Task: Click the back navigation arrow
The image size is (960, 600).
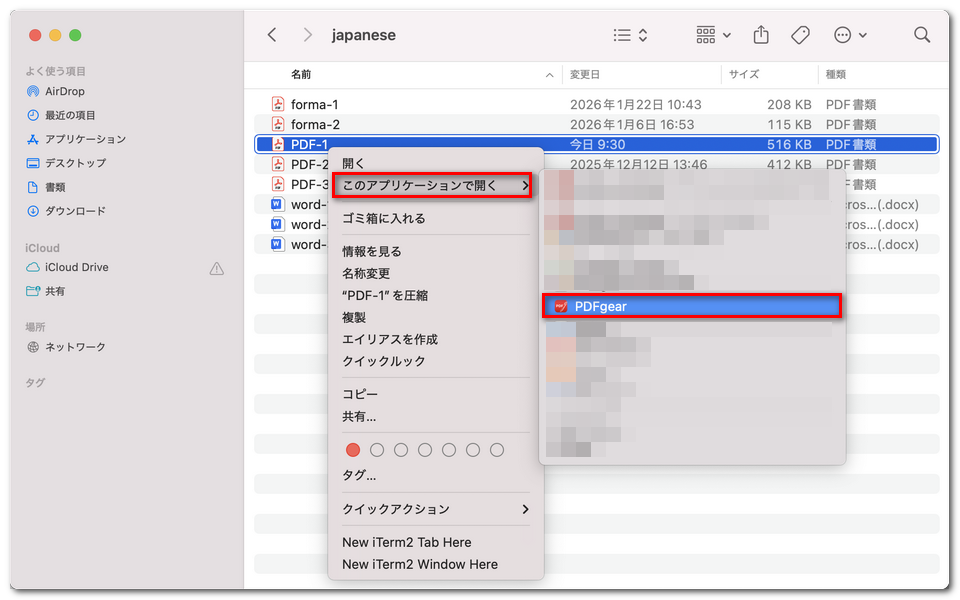Action: pos(272,34)
